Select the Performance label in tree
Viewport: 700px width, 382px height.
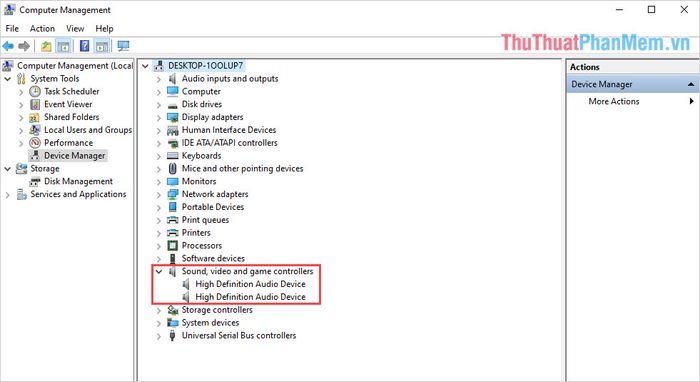(68, 143)
